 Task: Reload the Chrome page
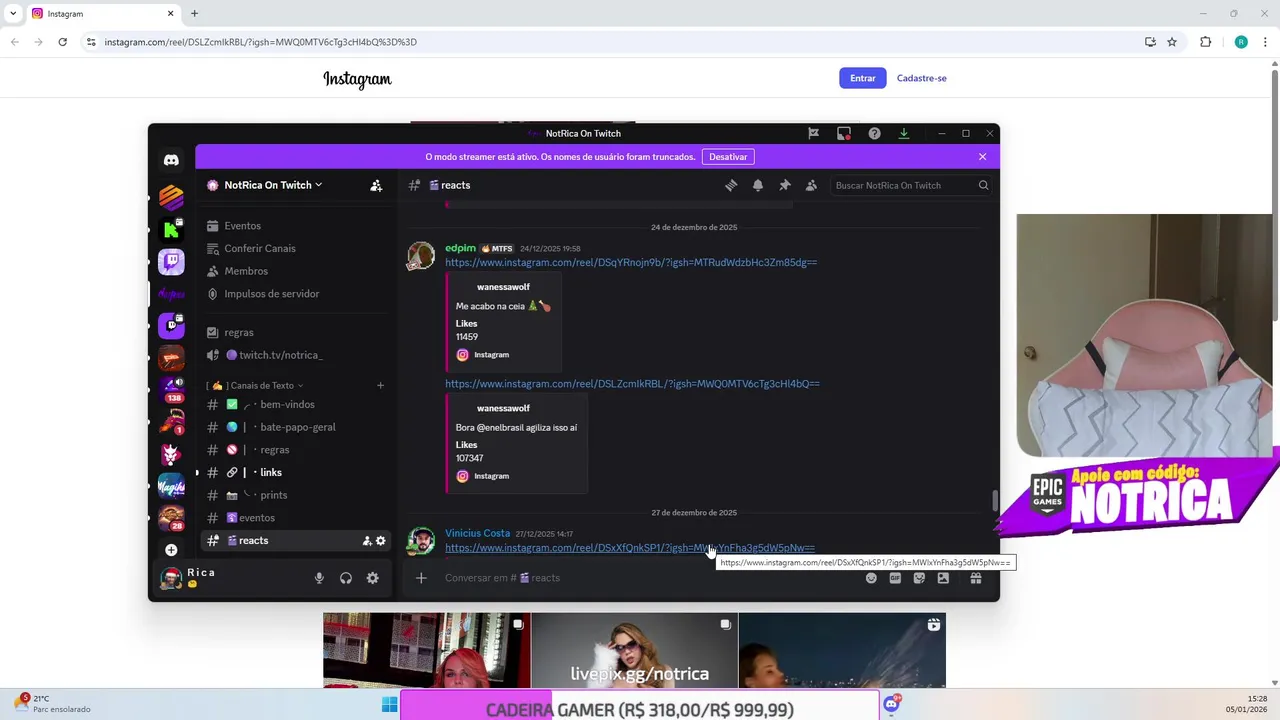coord(62,42)
